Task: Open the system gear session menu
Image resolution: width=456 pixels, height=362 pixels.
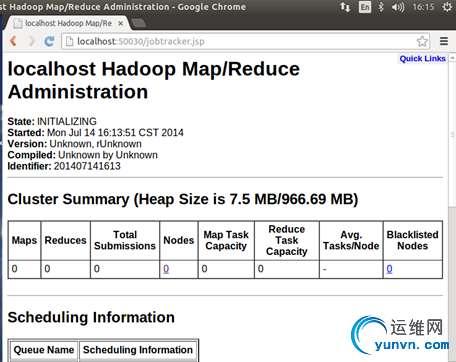Action: (x=448, y=7)
